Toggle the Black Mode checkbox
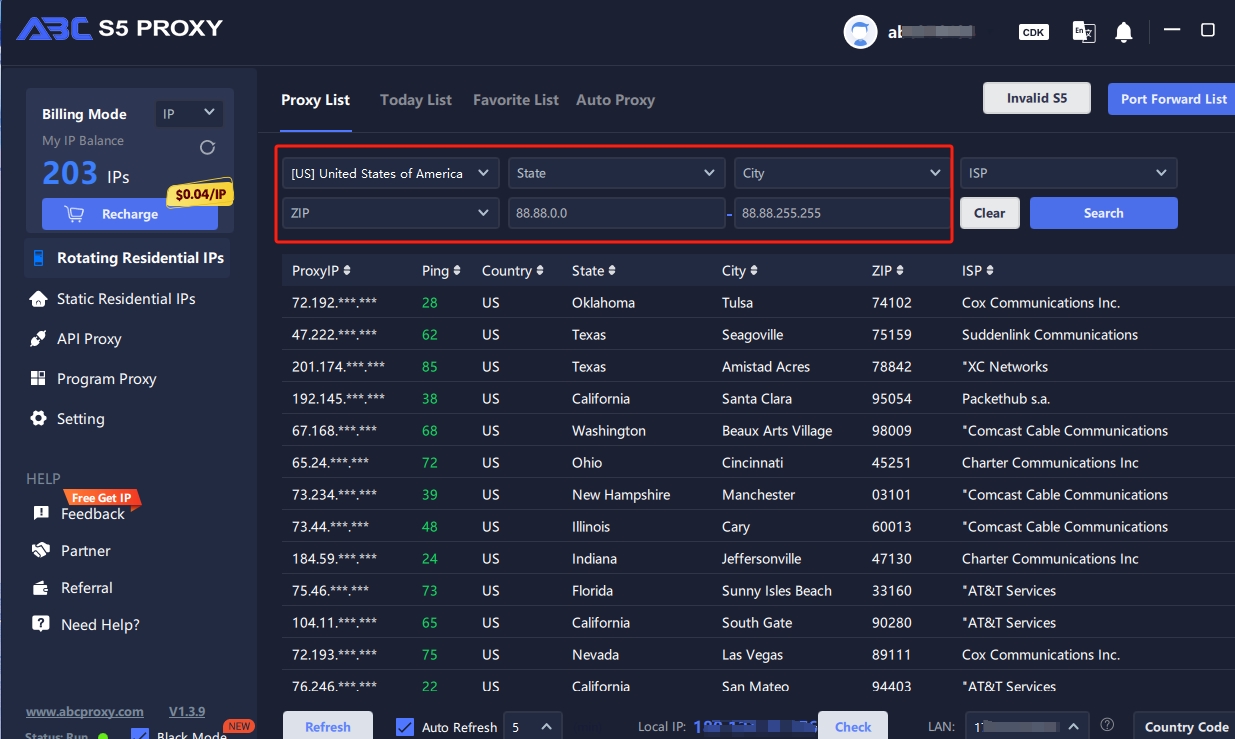This screenshot has height=739, width=1235. point(140,735)
